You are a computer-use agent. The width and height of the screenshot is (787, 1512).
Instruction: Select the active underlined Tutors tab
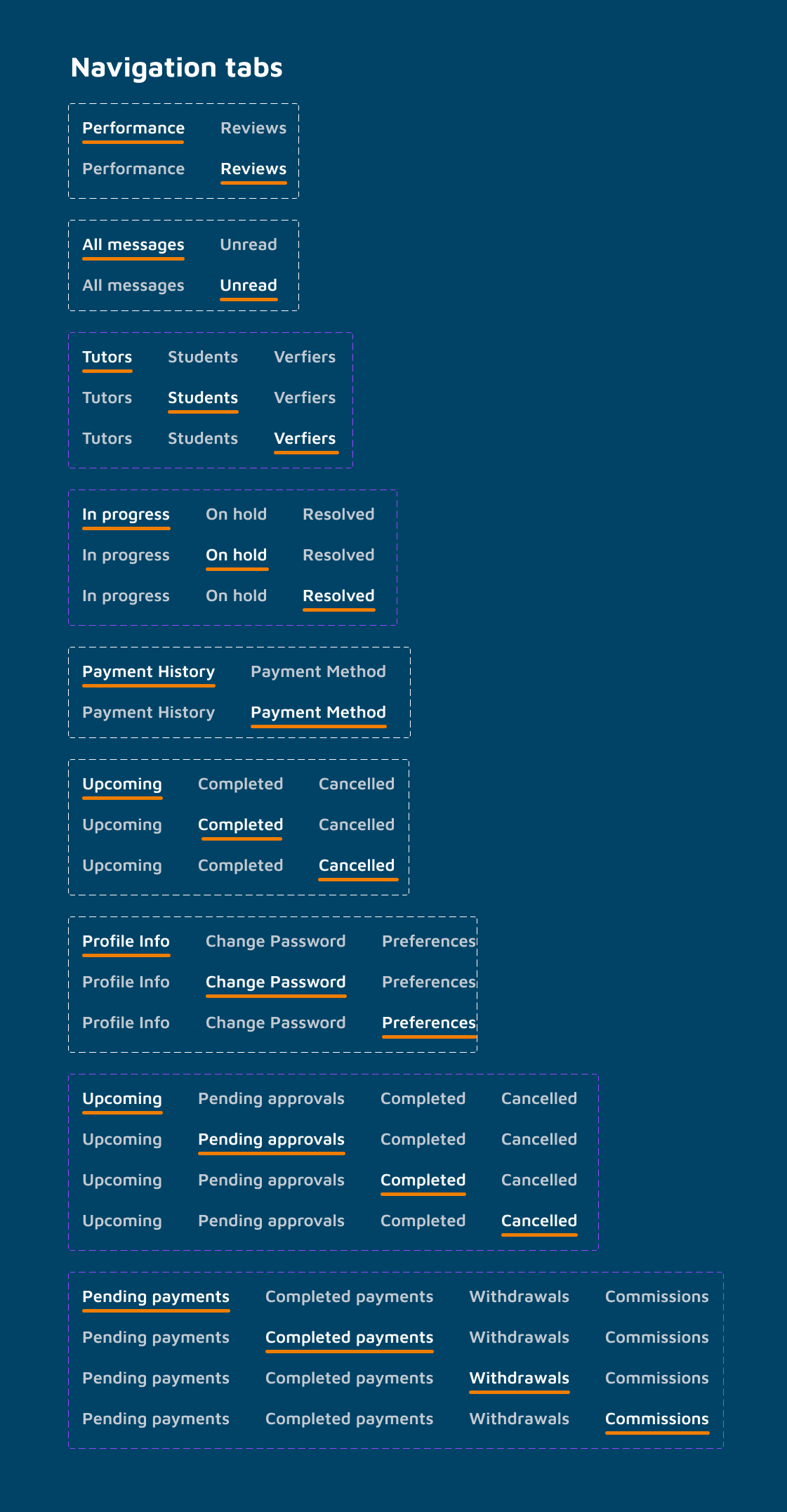[x=107, y=357]
